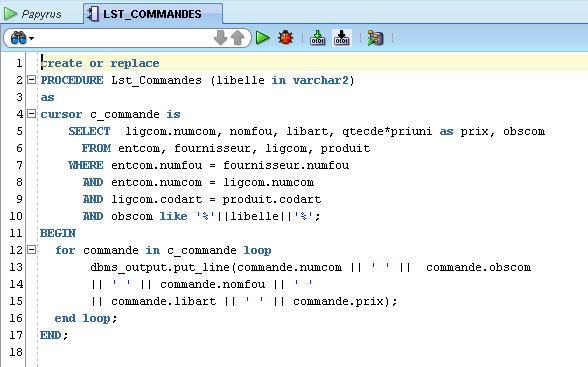
Task: Click 'ligcom.numcom' on line 8
Action: [x=268, y=183]
